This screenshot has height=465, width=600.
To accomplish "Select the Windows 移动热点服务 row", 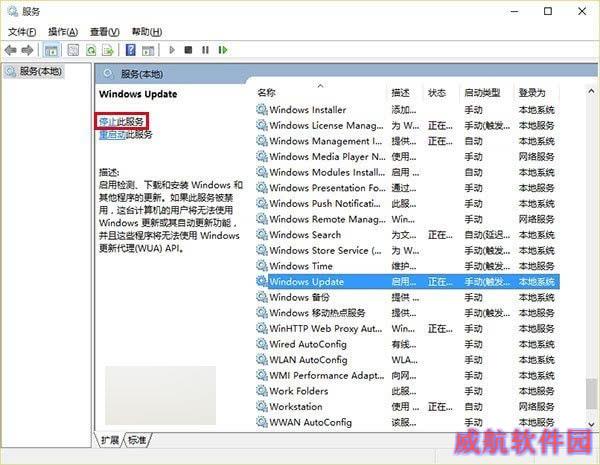I will pyautogui.click(x=408, y=313).
